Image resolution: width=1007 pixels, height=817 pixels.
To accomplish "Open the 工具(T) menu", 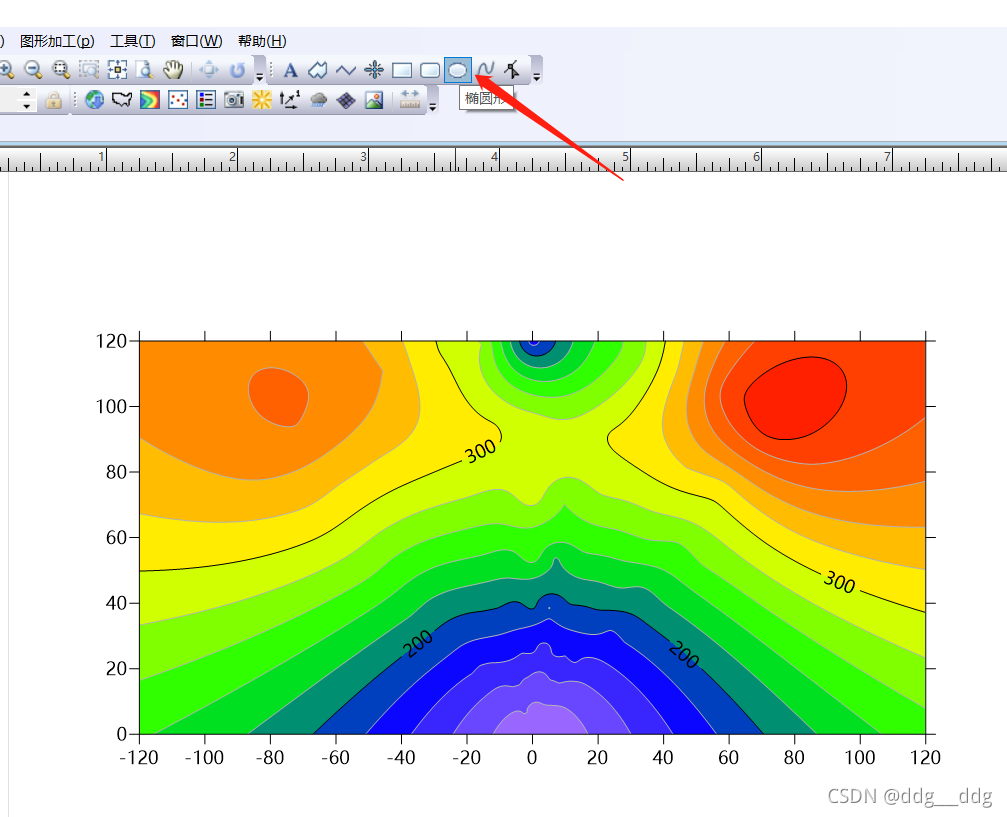I will click(x=133, y=41).
